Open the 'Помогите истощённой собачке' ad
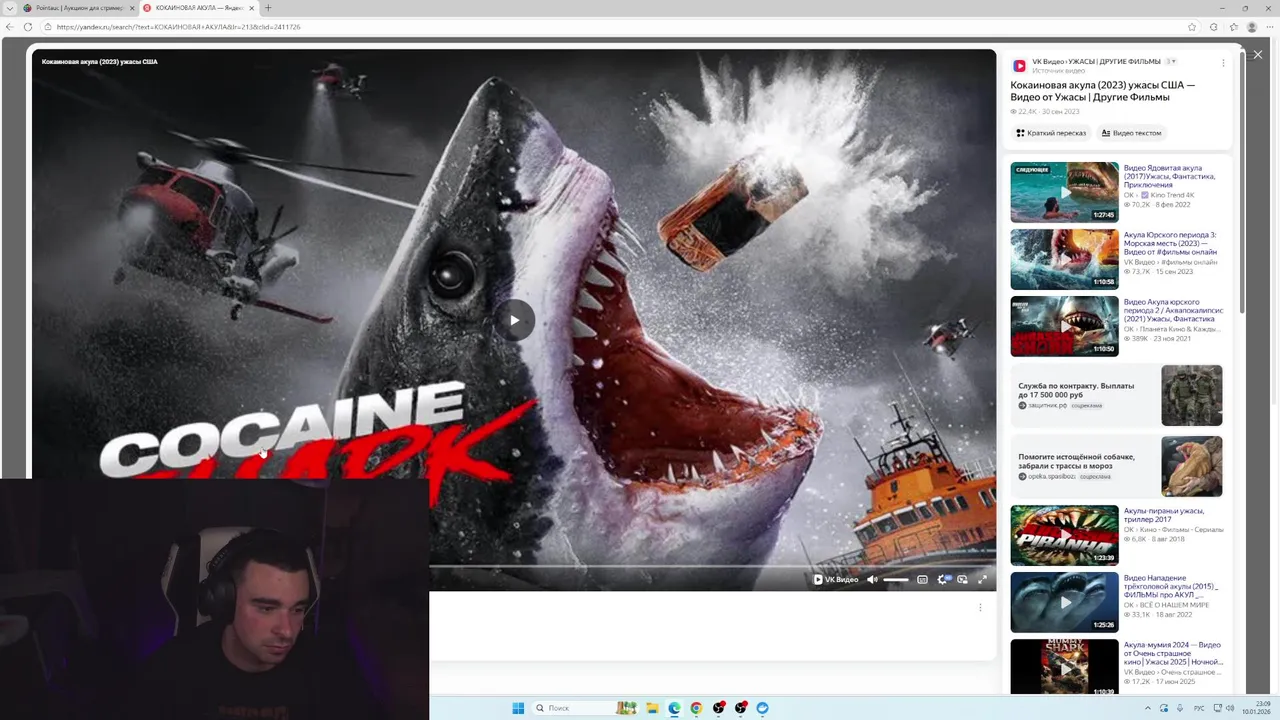Screen dimensions: 1280x720 point(1116,466)
